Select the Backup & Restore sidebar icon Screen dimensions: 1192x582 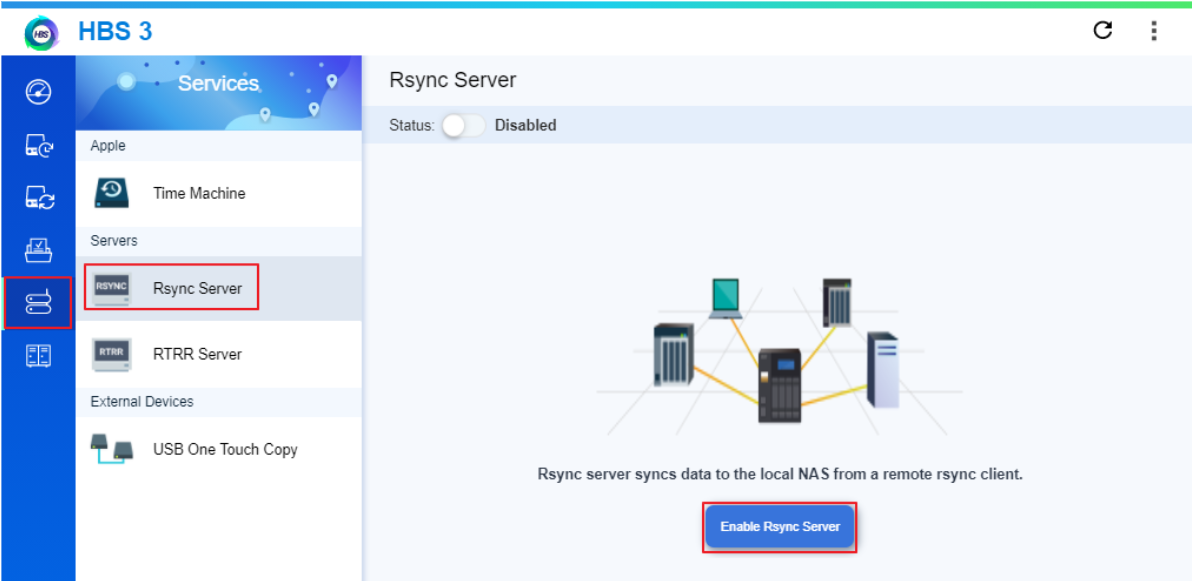(37, 146)
